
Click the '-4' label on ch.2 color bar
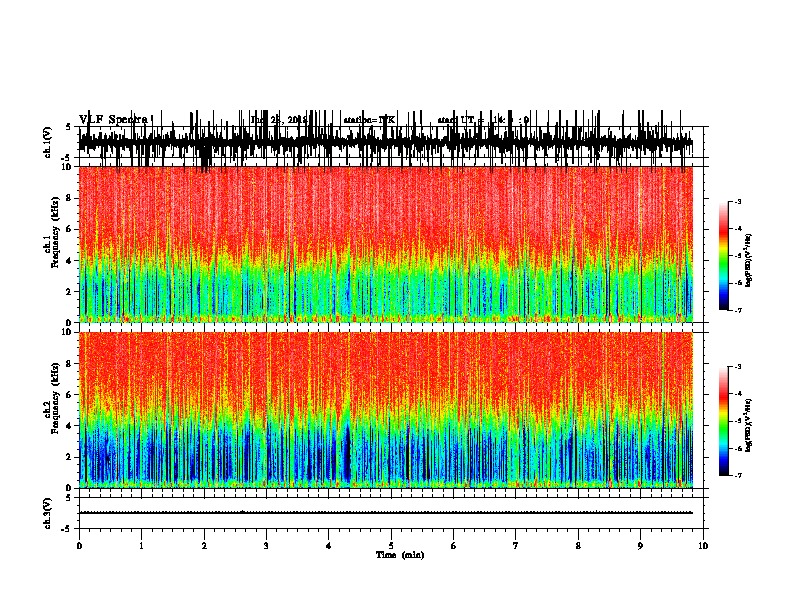737,393
